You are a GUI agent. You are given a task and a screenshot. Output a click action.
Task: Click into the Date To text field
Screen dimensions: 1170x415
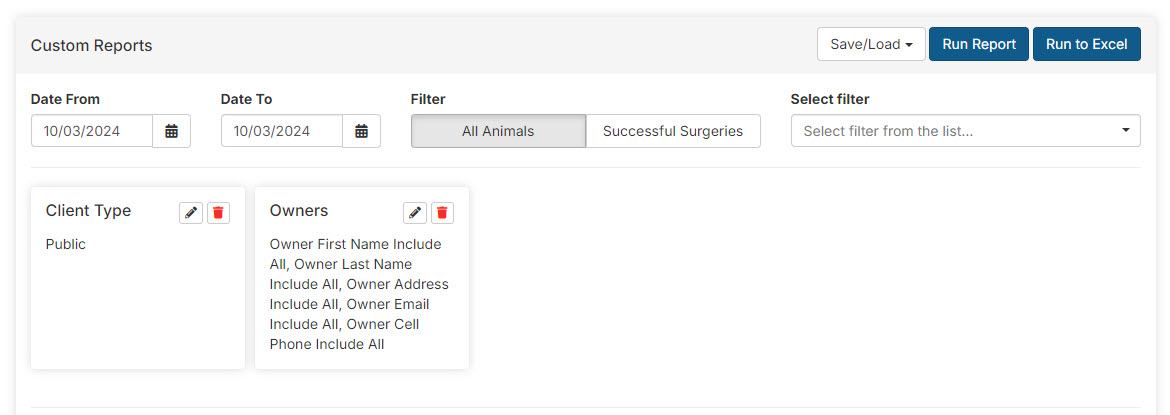pyautogui.click(x=282, y=131)
